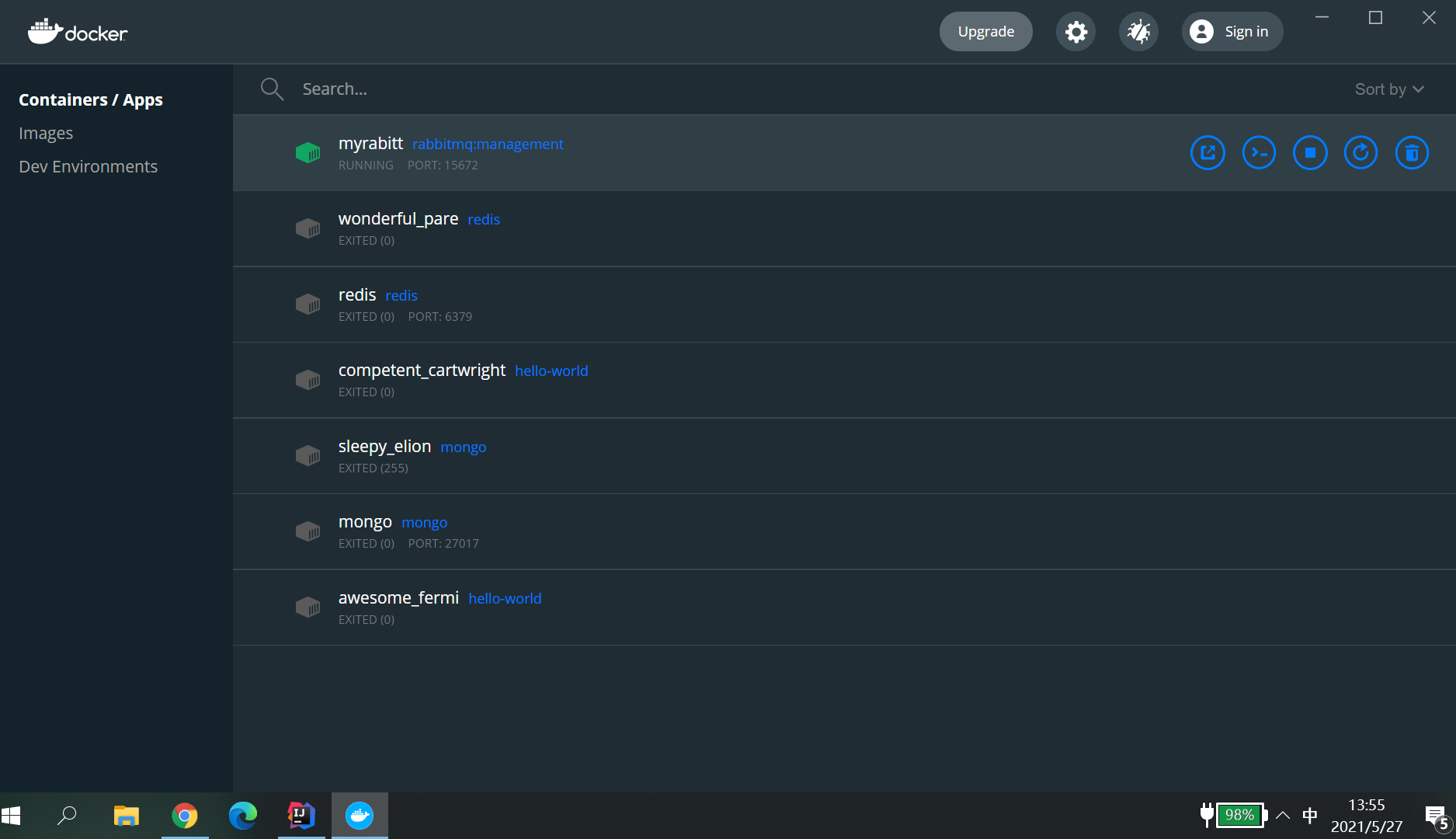Launch Chrome from taskbar
Image resolution: width=1456 pixels, height=839 pixels.
coord(185,816)
